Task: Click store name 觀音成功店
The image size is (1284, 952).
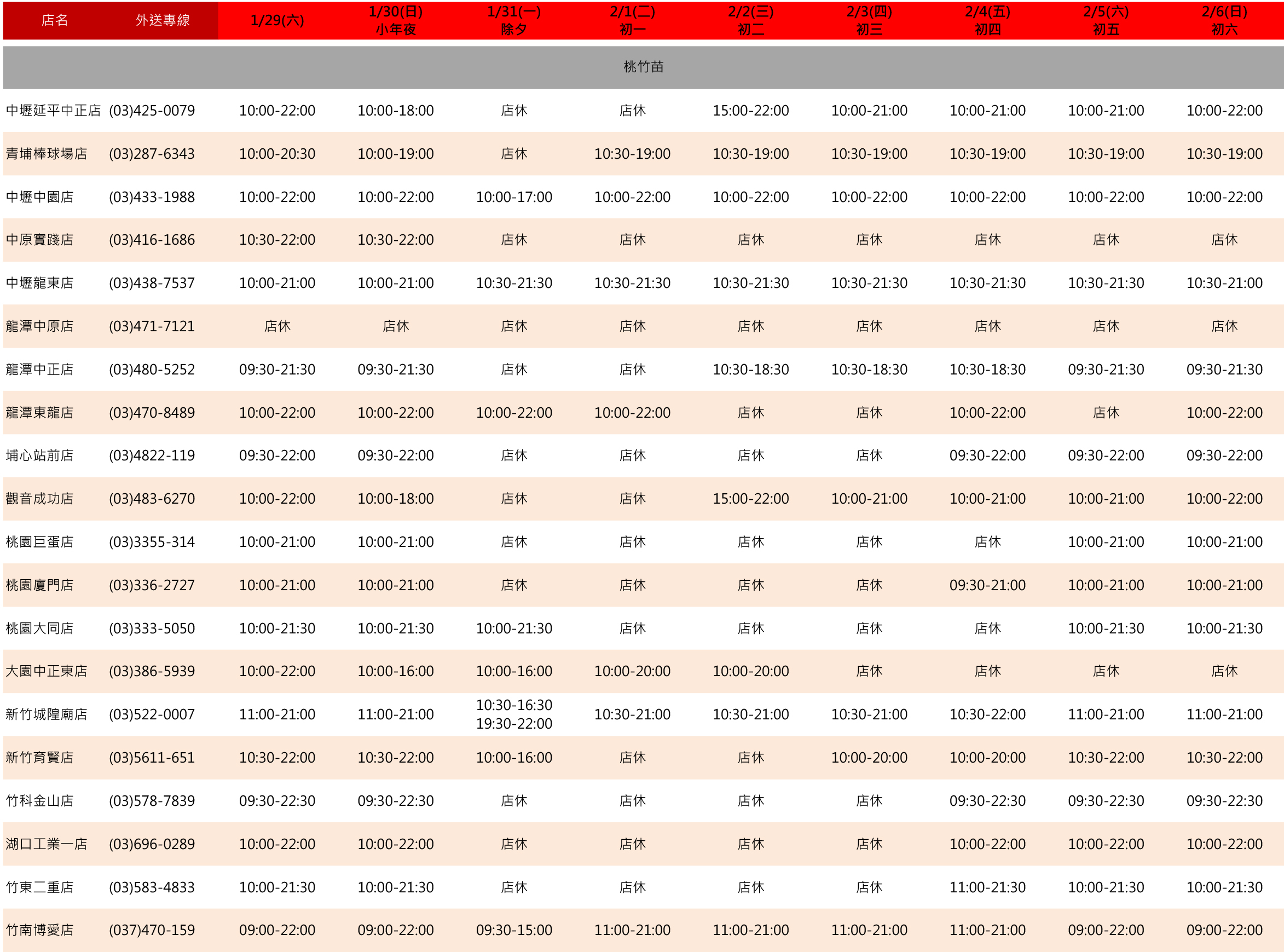Action: (40, 499)
